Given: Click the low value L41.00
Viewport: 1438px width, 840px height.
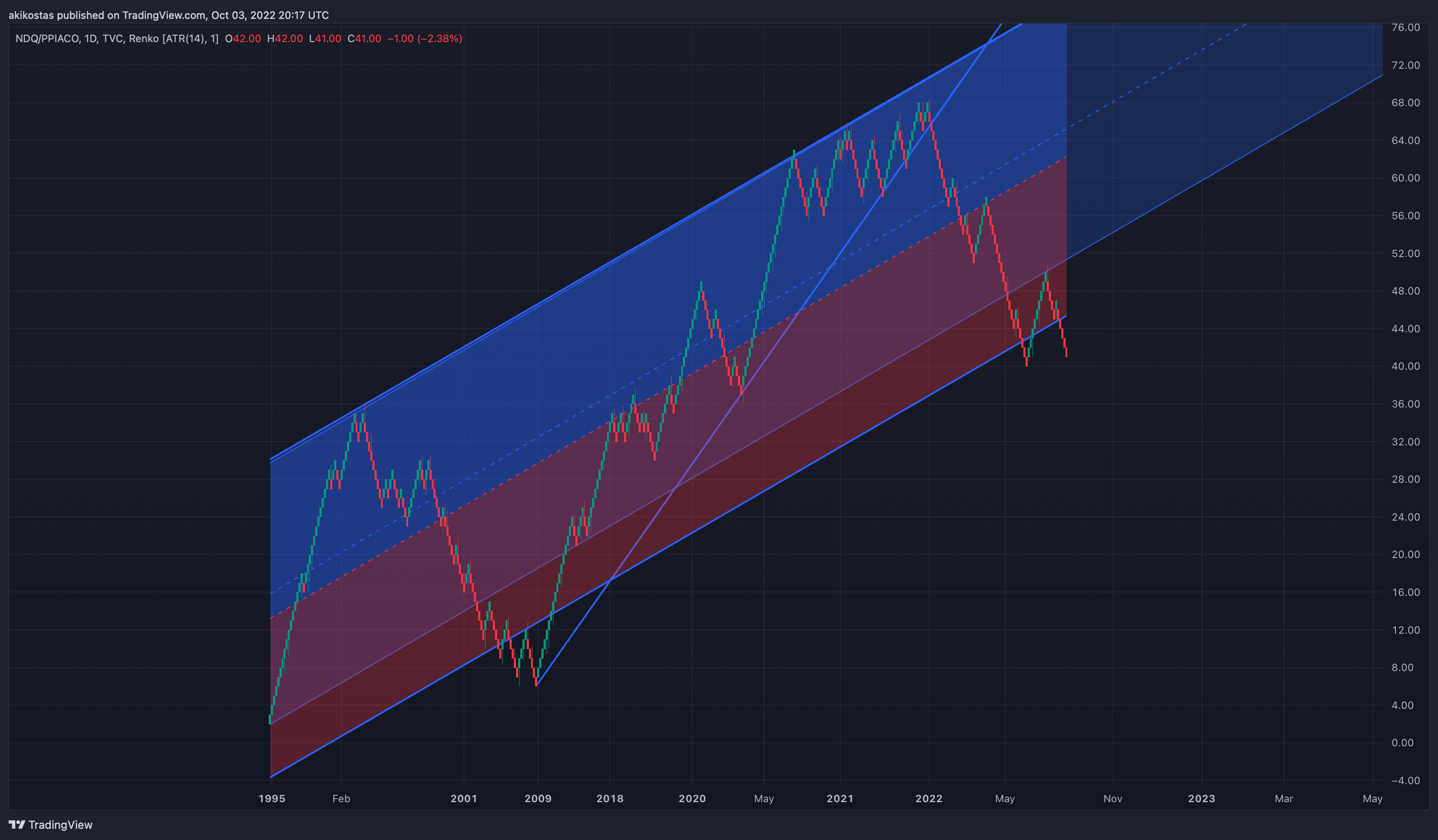Looking at the screenshot, I should 325,39.
